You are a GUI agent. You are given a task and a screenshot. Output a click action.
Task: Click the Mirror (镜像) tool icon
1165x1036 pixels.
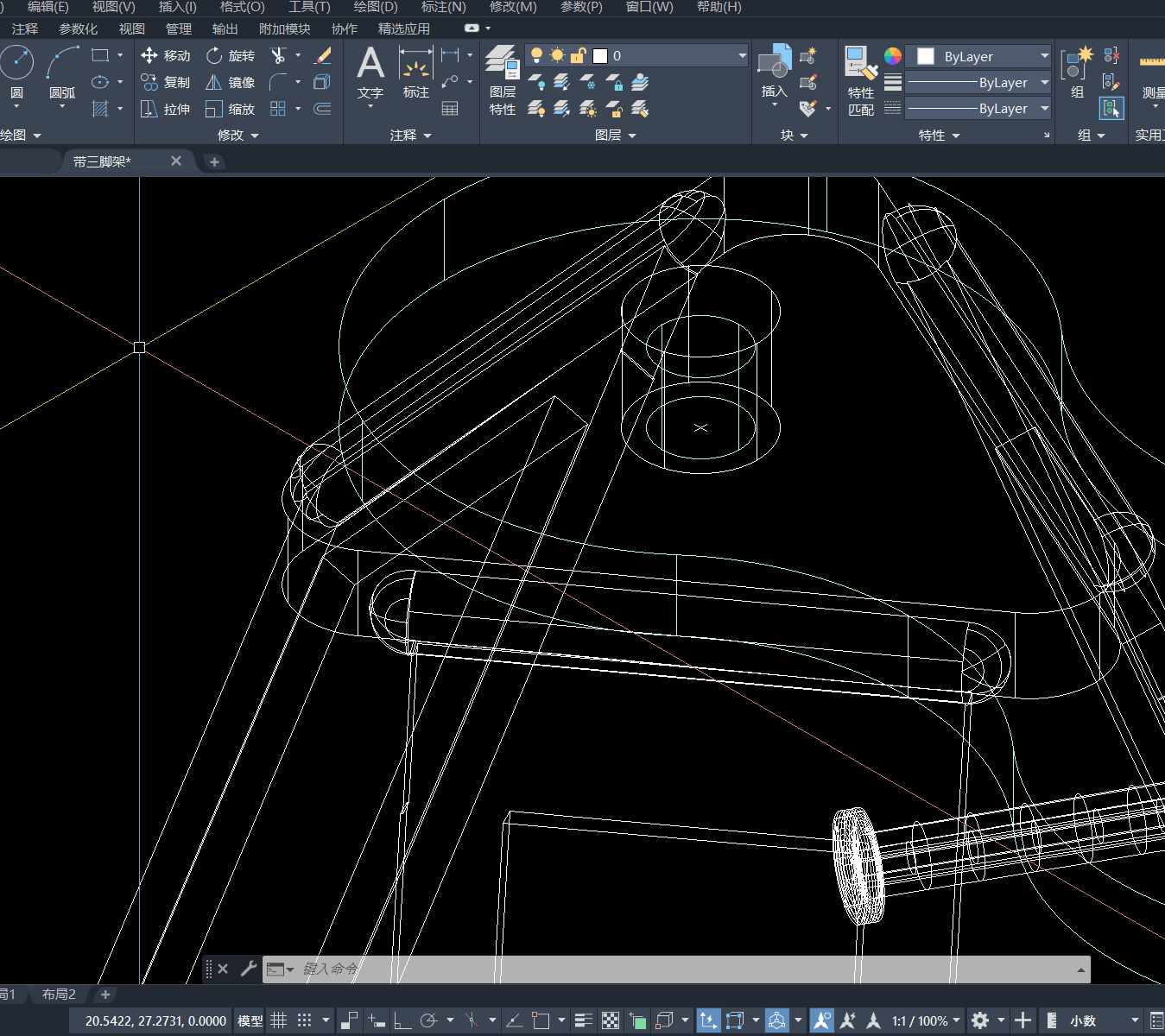click(214, 83)
